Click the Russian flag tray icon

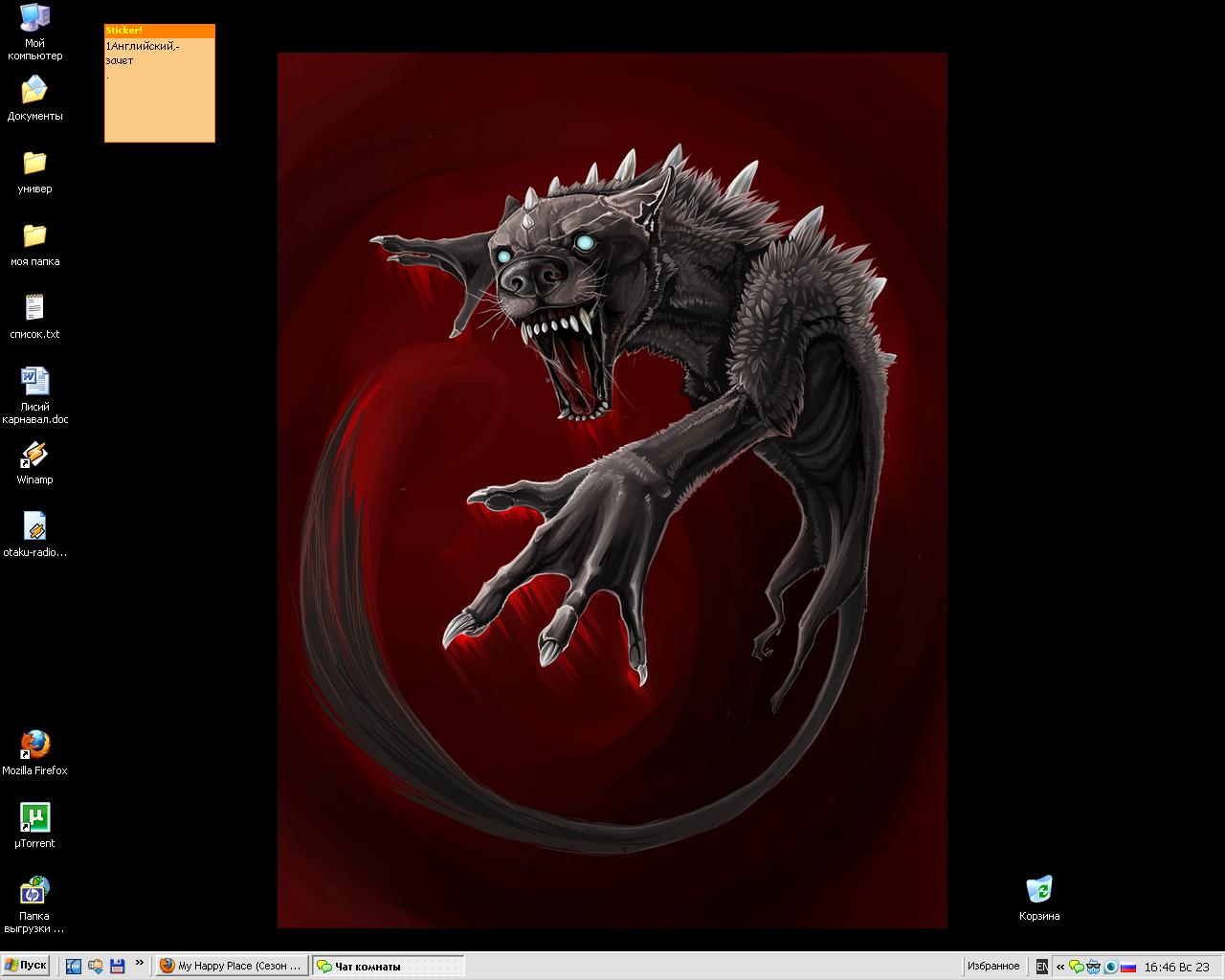[1128, 967]
